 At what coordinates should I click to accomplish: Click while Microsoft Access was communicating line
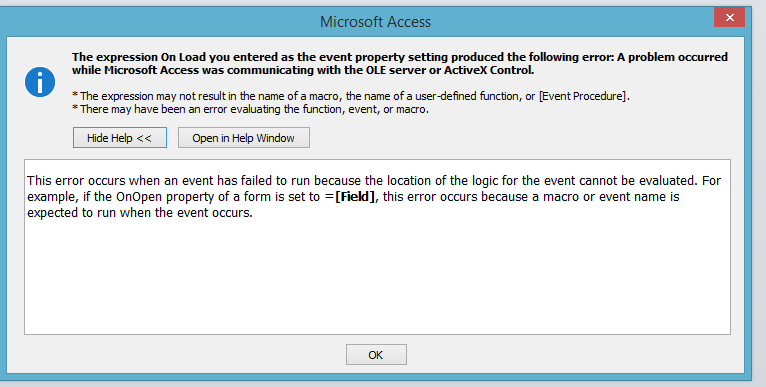[303, 70]
